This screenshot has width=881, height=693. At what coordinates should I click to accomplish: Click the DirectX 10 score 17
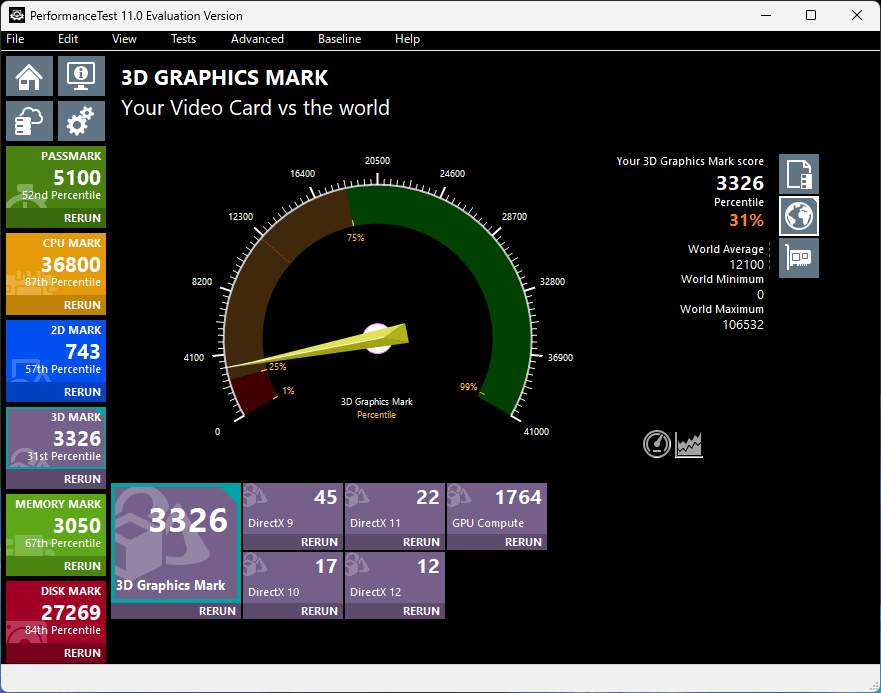coord(326,567)
